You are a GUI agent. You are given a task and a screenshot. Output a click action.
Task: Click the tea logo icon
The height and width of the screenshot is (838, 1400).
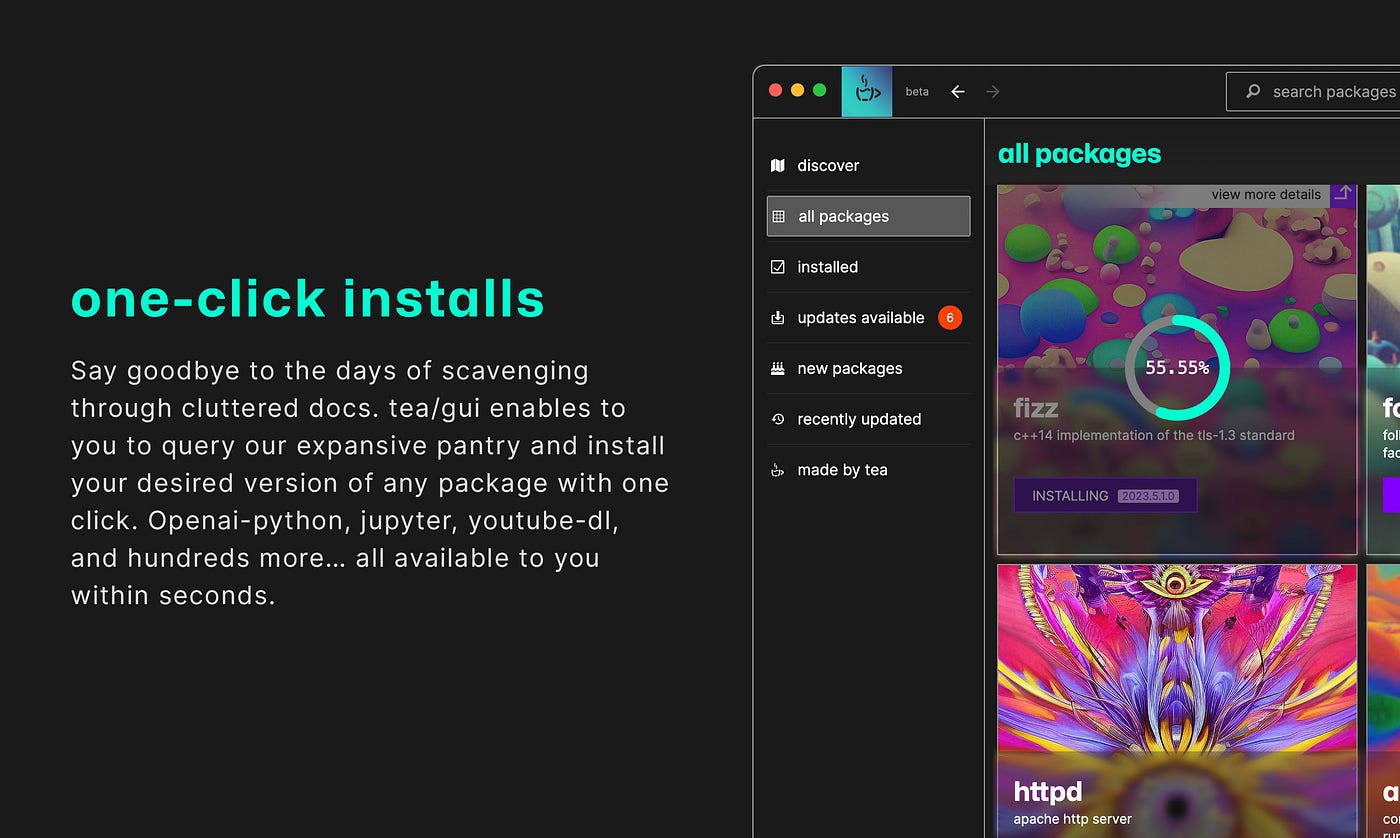867,91
